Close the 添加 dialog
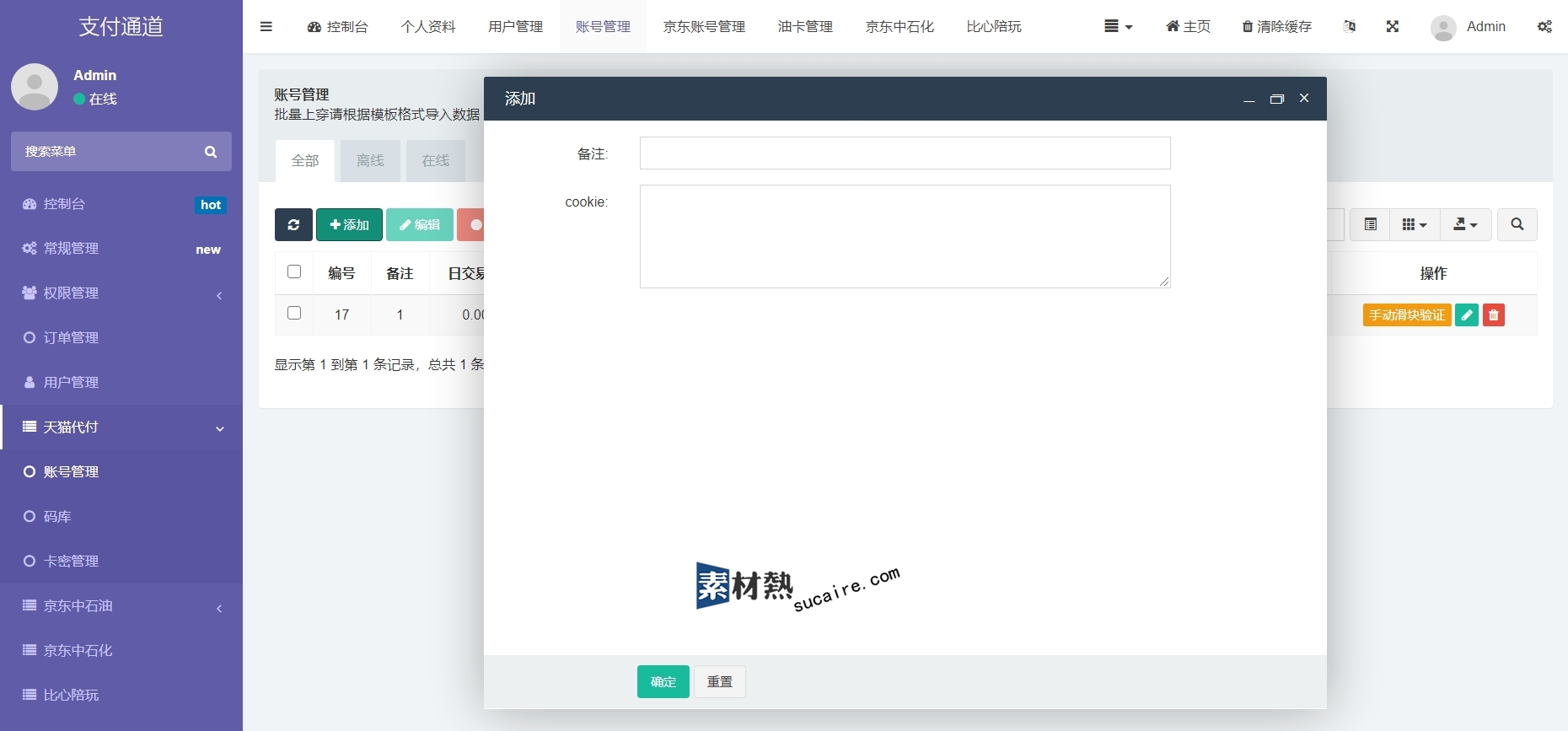1568x731 pixels. click(1304, 98)
